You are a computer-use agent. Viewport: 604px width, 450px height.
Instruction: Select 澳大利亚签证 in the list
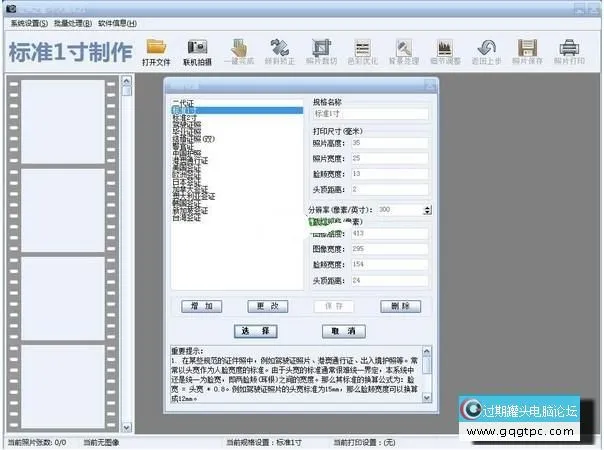point(237,196)
